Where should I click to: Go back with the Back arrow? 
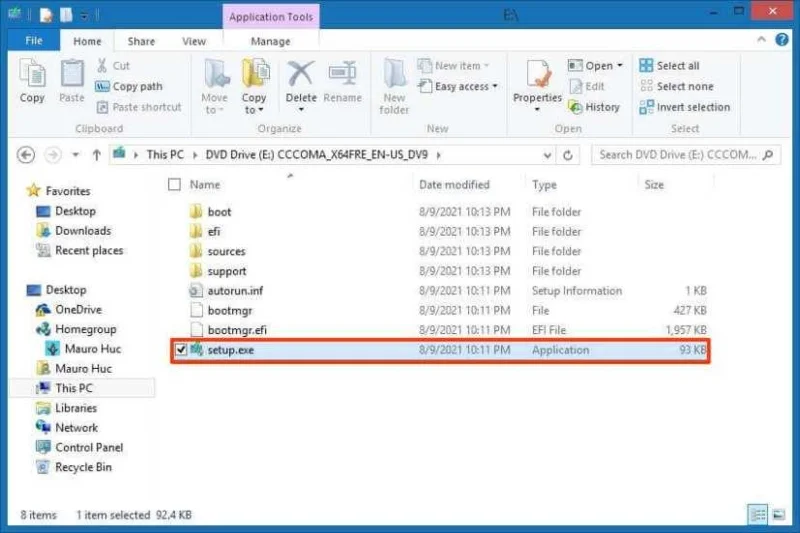point(26,155)
